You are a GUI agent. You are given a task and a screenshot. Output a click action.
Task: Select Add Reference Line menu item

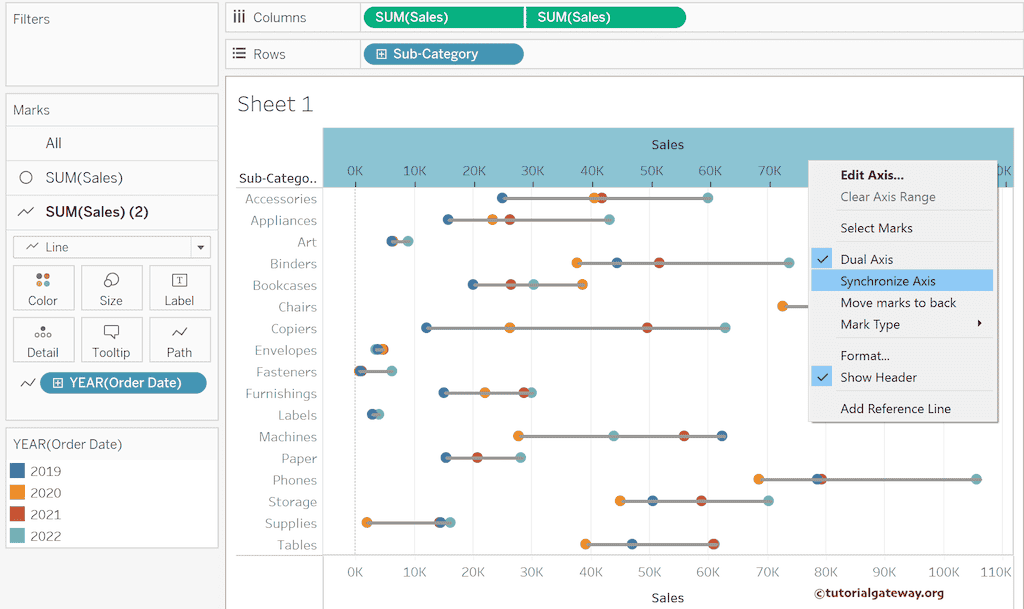pyautogui.click(x=895, y=408)
